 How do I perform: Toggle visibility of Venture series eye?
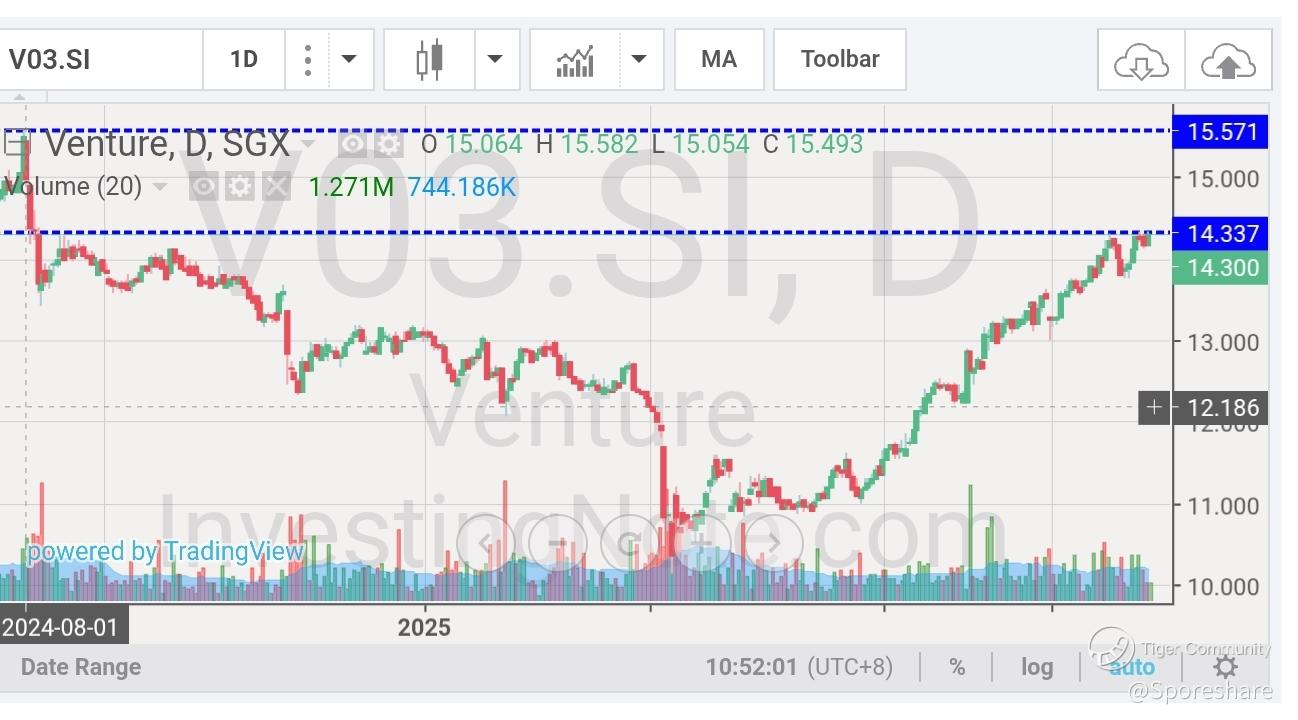pyautogui.click(x=352, y=144)
